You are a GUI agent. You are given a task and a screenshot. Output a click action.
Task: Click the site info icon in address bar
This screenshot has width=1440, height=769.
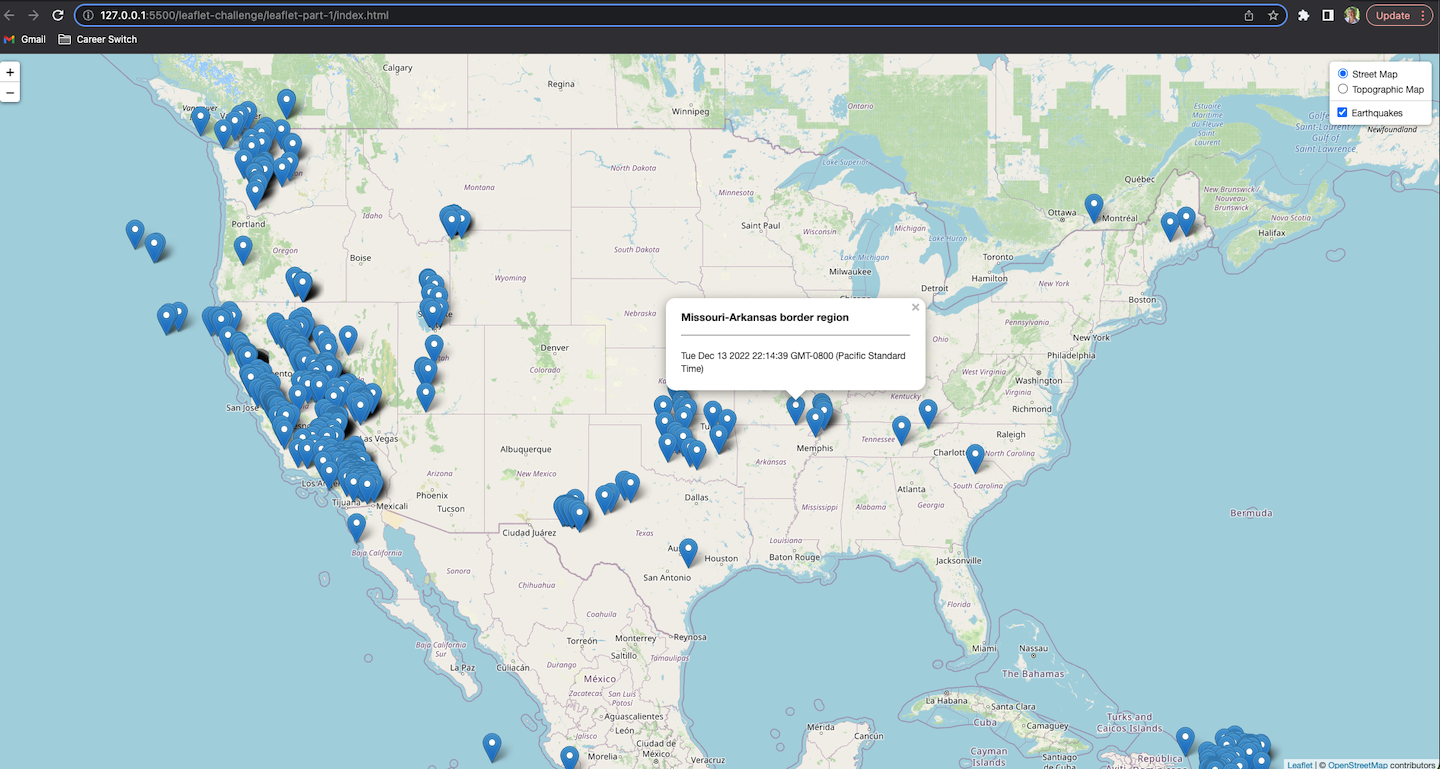(88, 15)
